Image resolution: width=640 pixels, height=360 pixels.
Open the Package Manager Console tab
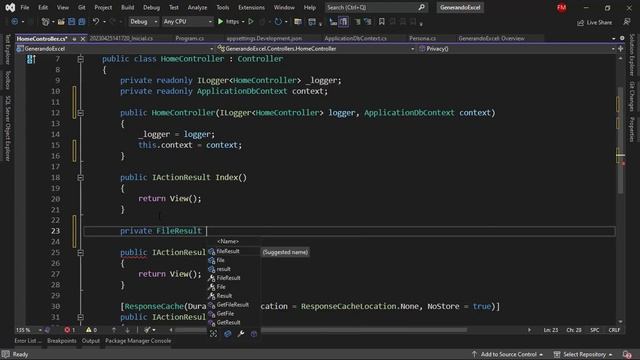[138, 341]
